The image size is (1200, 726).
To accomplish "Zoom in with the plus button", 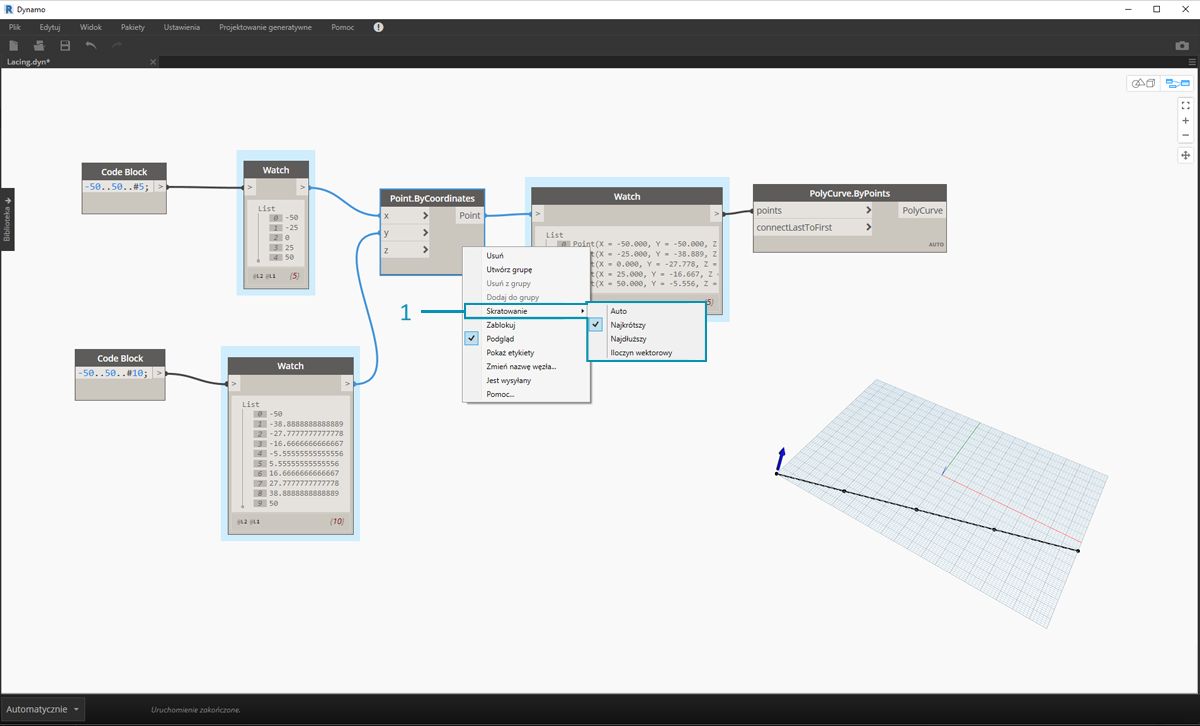I will click(1185, 120).
